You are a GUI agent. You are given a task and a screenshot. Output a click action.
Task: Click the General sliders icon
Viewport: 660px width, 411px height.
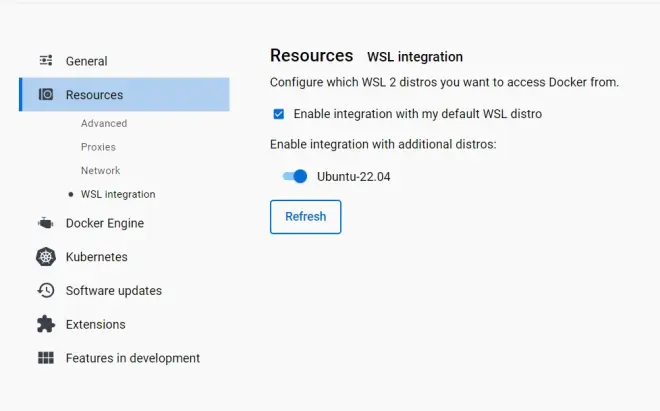[x=46, y=61]
